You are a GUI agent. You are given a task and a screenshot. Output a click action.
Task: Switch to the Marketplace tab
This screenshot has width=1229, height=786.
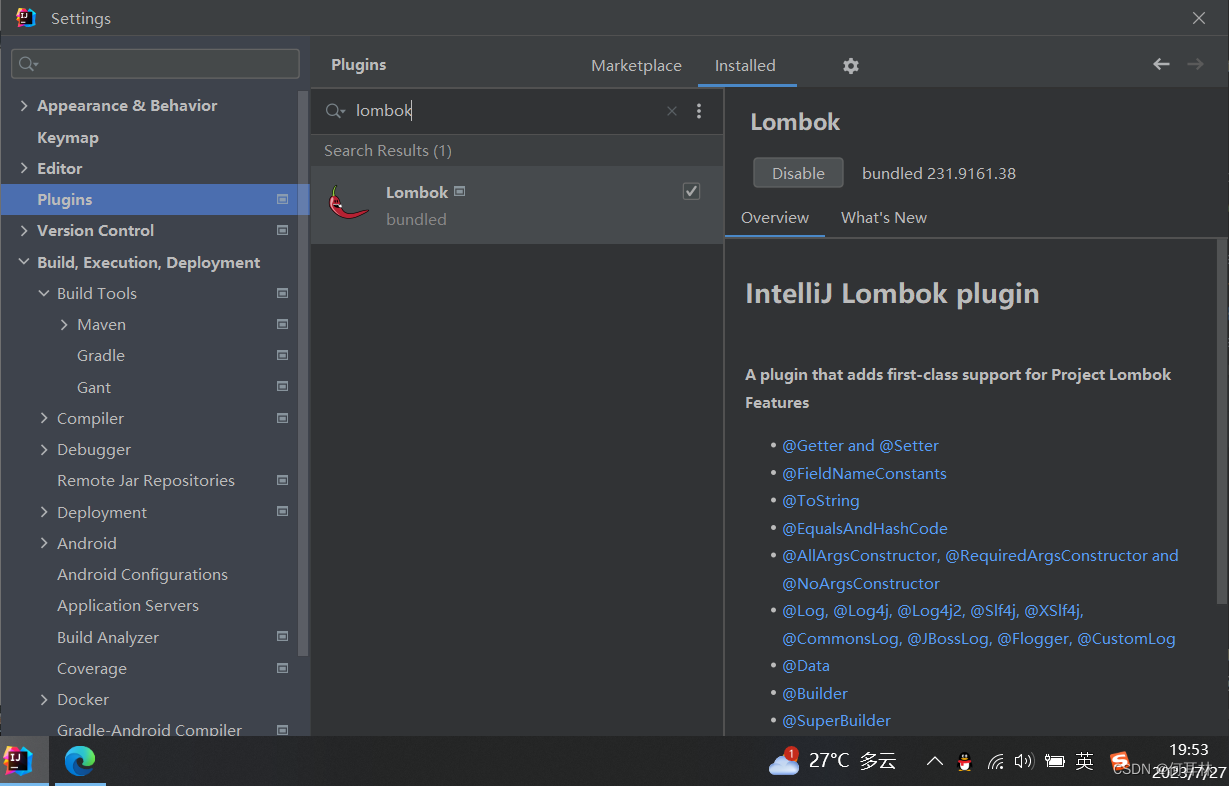[636, 66]
